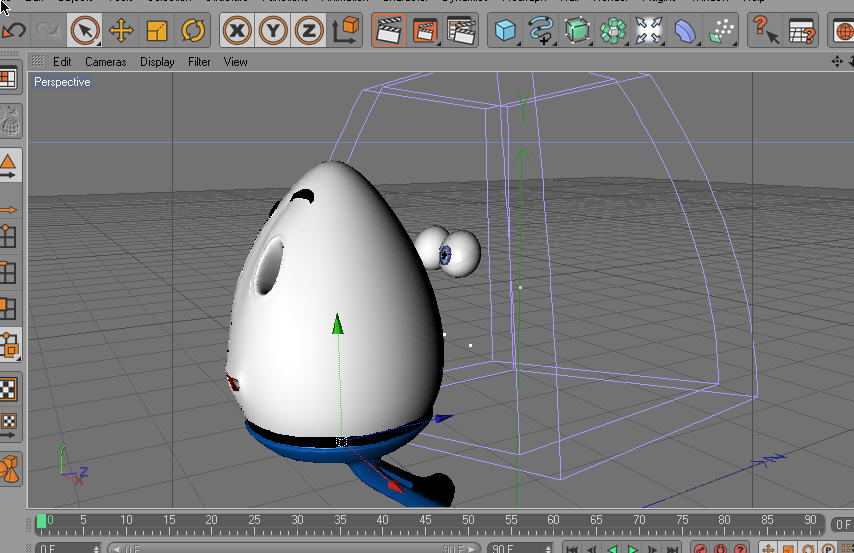854x553 pixels.
Task: Open the viewport Filter menu
Action: [199, 62]
